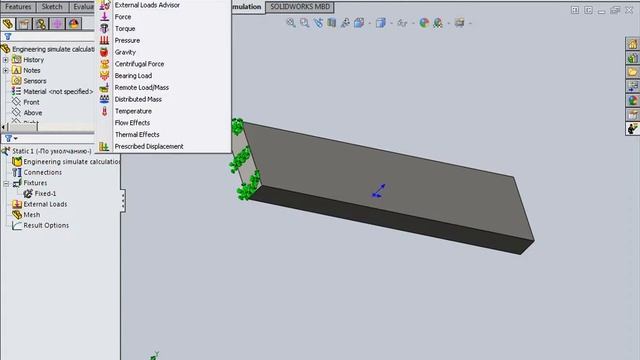This screenshot has height=360, width=640.
Task: Select the Sensors tree item
Action: point(35,81)
